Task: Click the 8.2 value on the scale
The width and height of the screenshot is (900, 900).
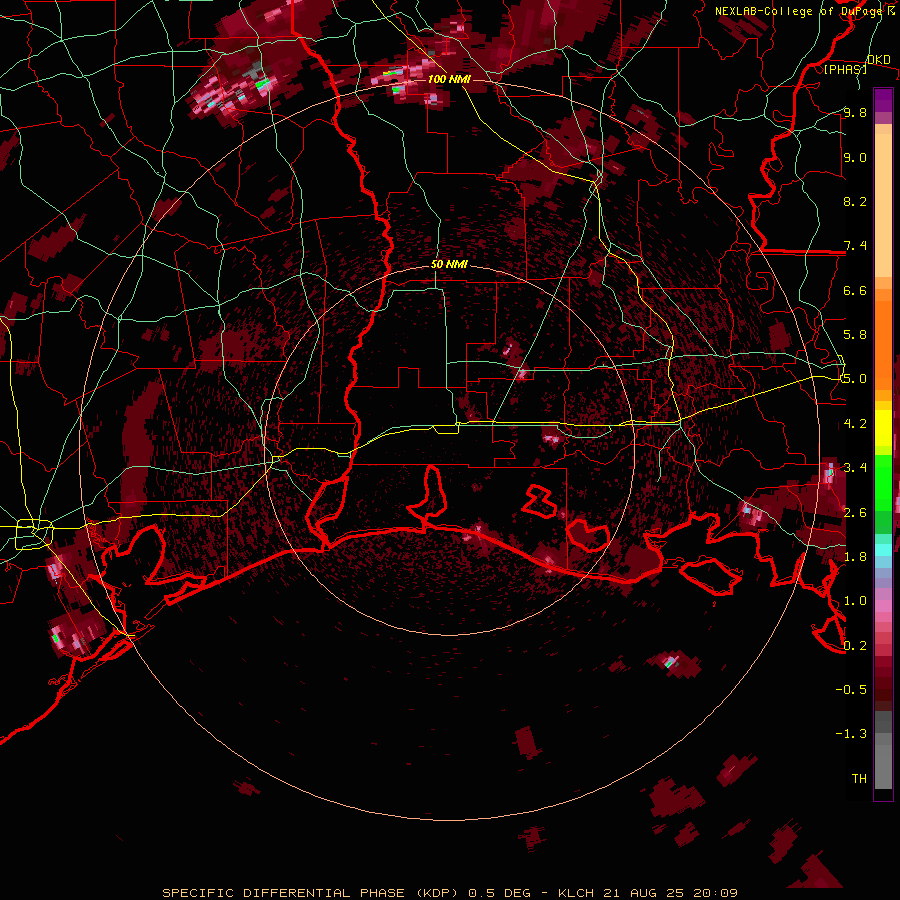Action: (855, 201)
